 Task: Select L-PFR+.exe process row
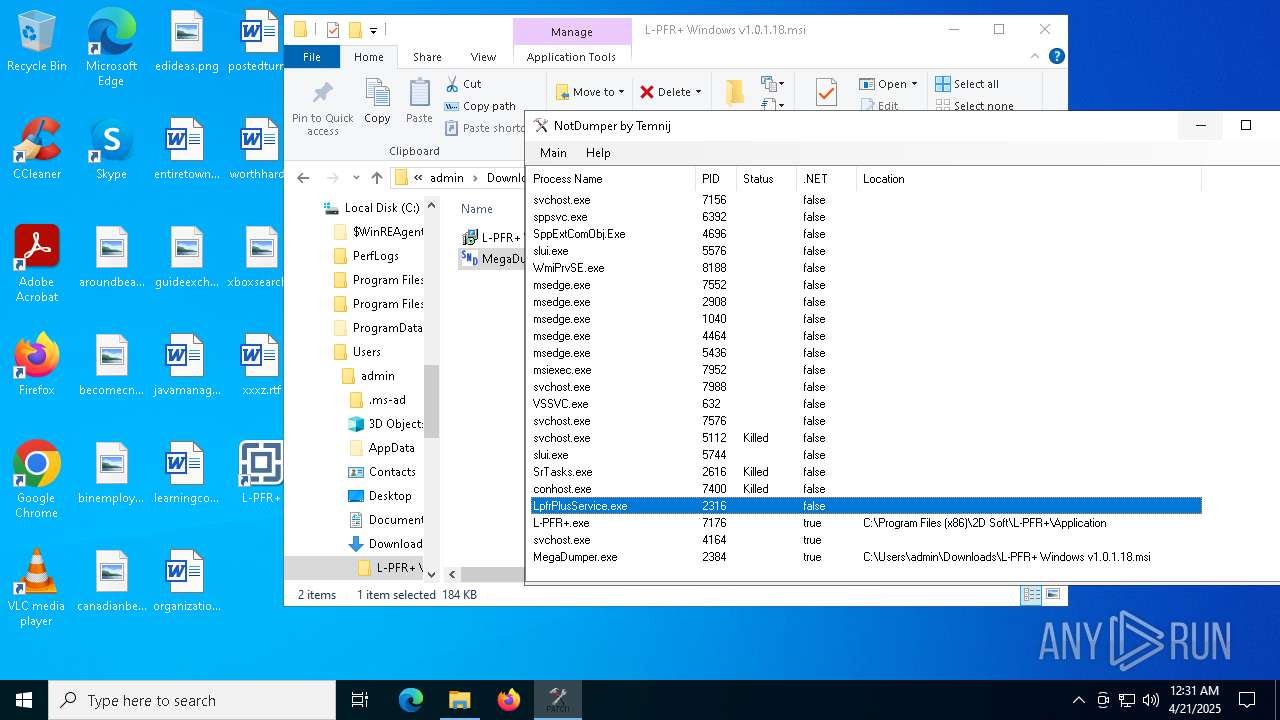click(866, 523)
